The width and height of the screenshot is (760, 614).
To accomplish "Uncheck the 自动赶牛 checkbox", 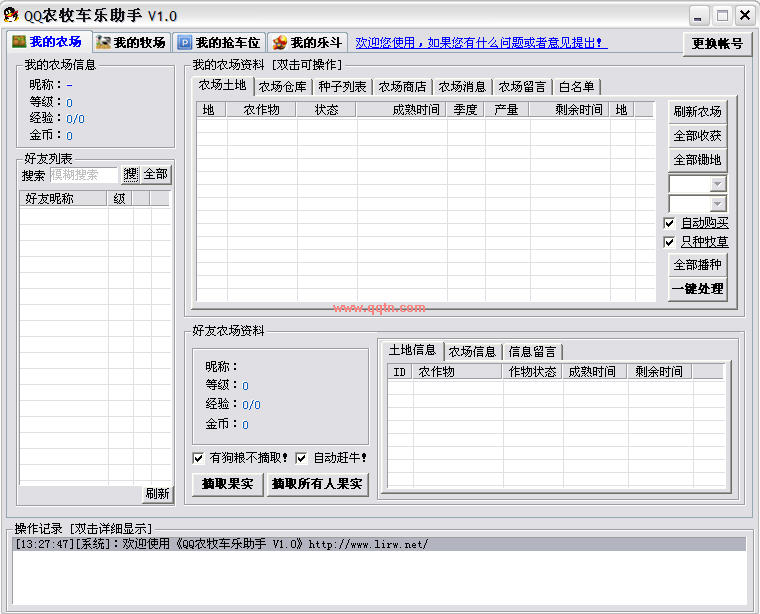I will point(301,458).
